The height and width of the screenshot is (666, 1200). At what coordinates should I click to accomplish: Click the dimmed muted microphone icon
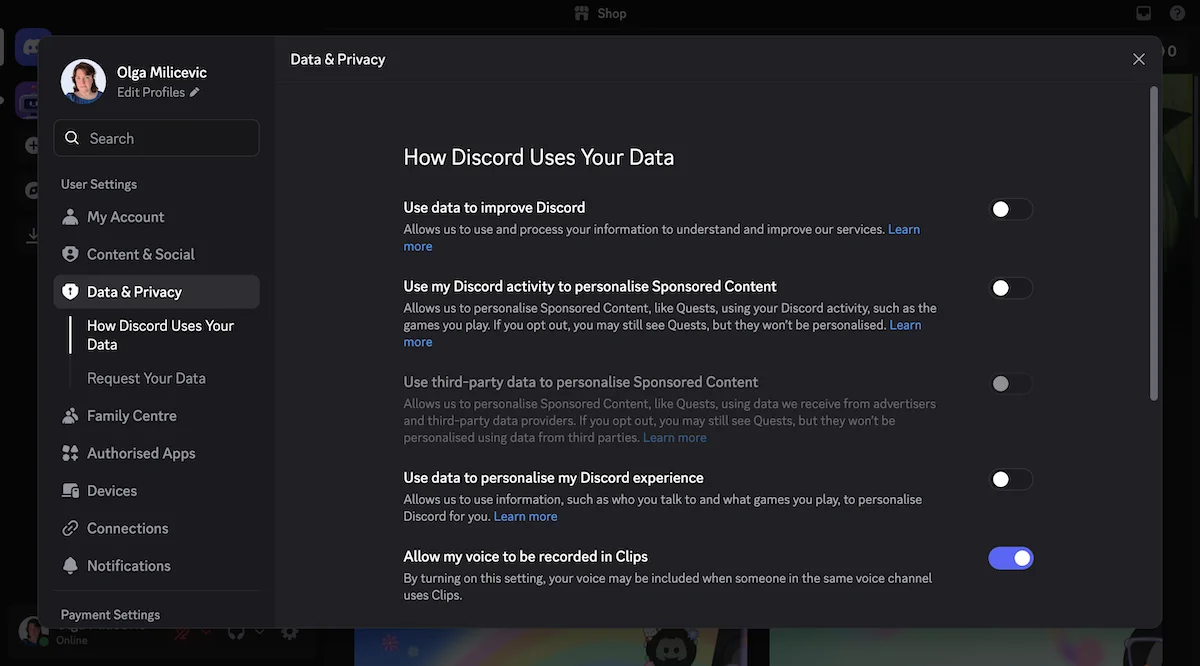pos(183,632)
